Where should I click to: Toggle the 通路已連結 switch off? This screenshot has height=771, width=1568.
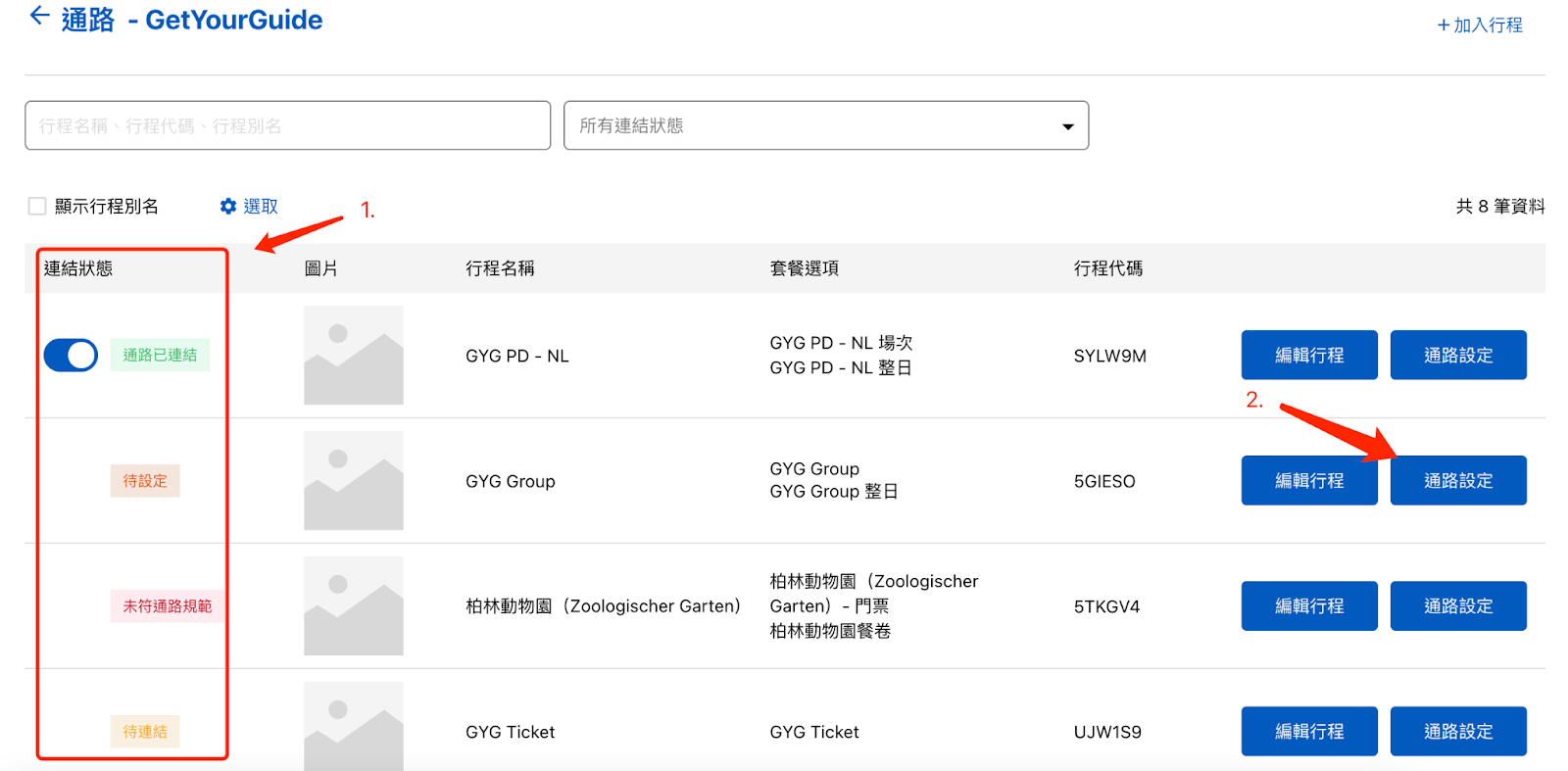pos(71,355)
